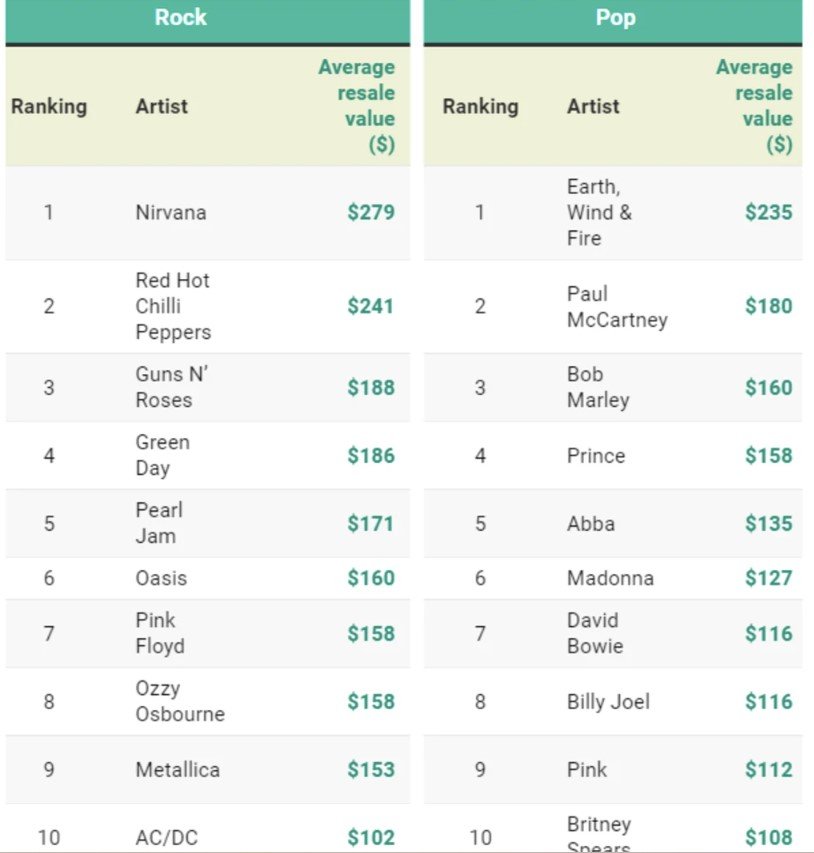Viewport: 814px width, 853px height.
Task: Click the Green Day artist name
Action: coord(162,455)
